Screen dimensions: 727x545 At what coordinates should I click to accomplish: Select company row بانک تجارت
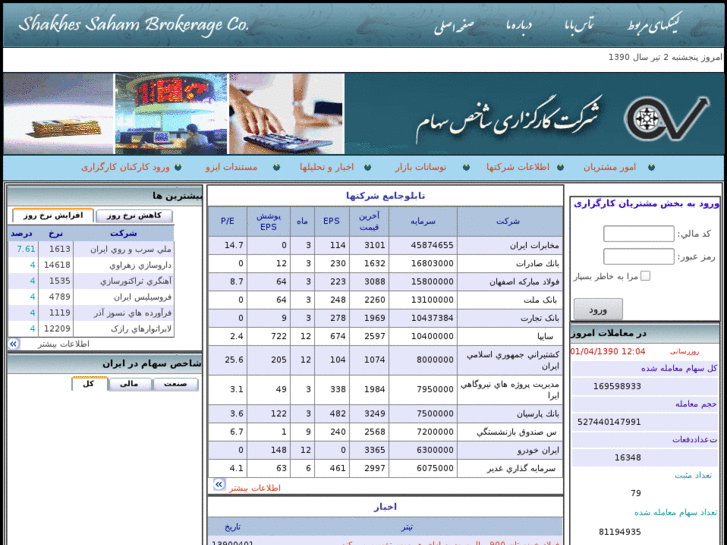[385, 318]
